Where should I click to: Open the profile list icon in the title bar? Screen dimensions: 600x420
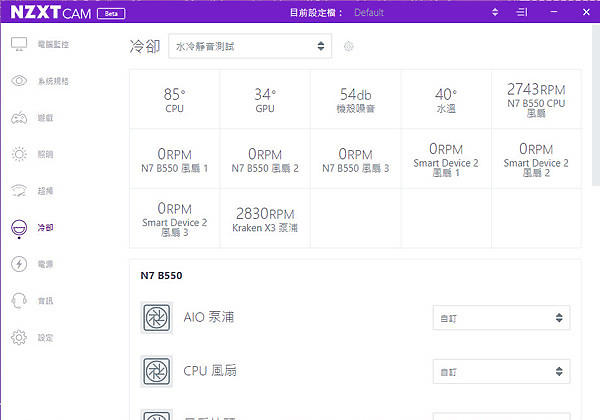point(522,12)
